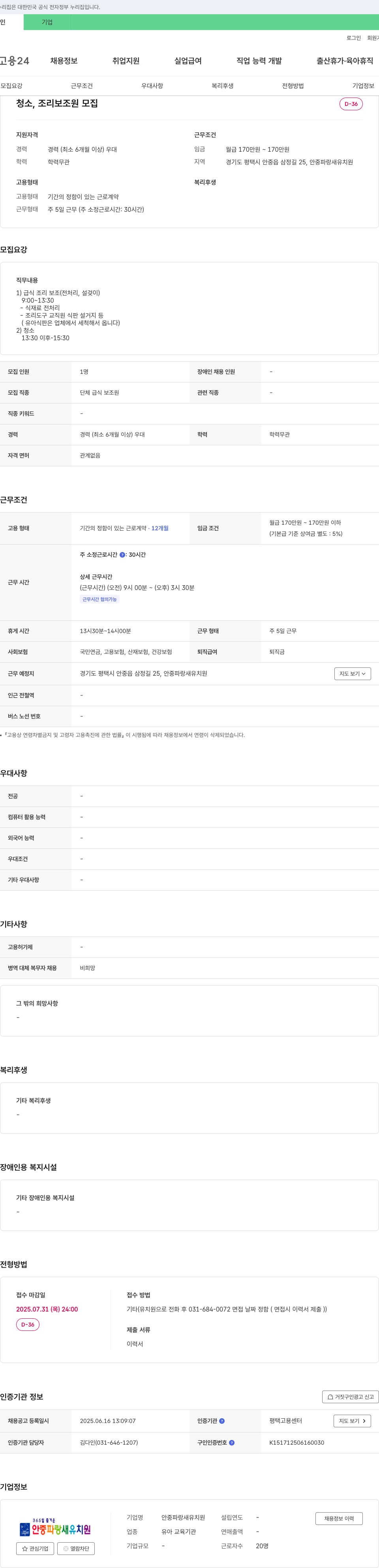Image resolution: width=379 pixels, height=1568 pixels.
Task: Report false ad via 거짓구인광고 신고
Action: 351,1397
